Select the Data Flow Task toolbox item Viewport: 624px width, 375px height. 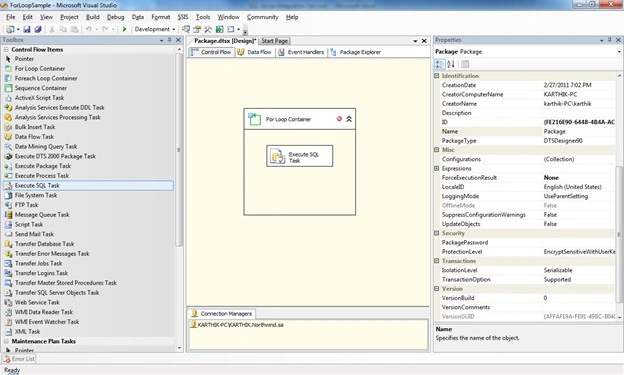coord(34,137)
